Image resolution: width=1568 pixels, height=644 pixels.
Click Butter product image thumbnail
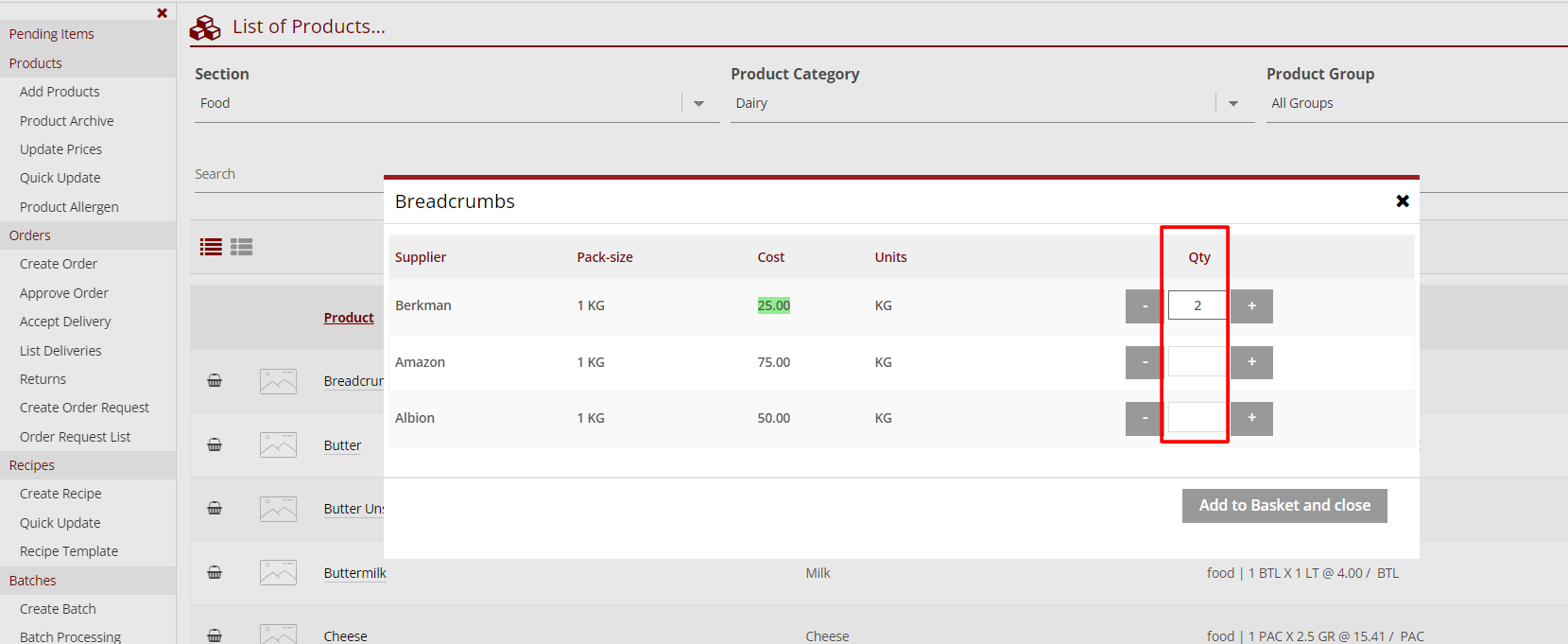[x=278, y=445]
